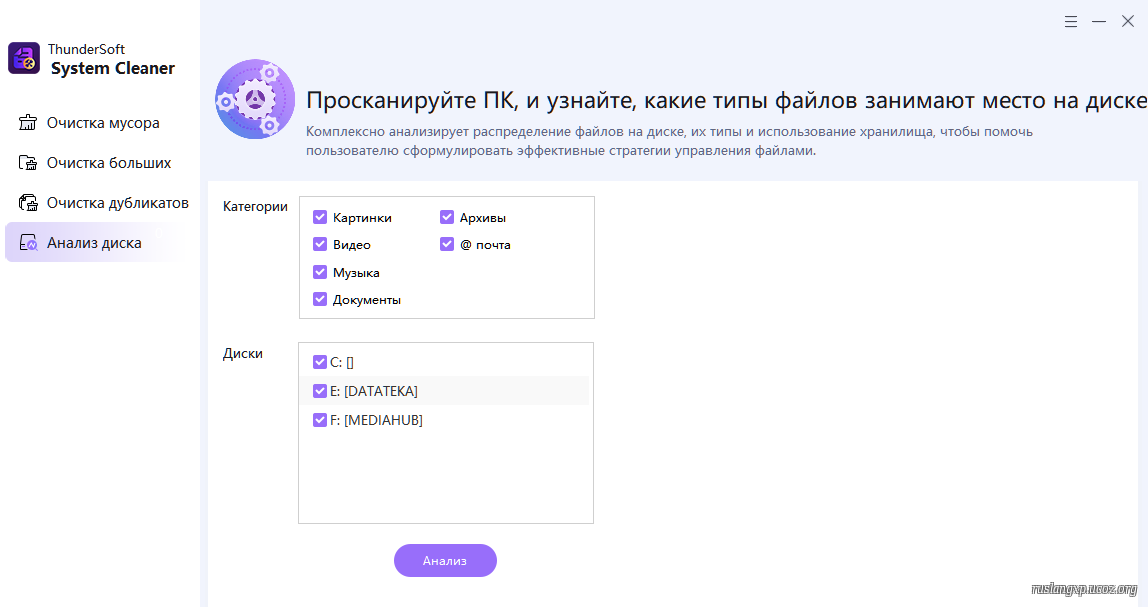Click the large files cleanup icon
This screenshot has height=607, width=1148.
click(x=28, y=163)
